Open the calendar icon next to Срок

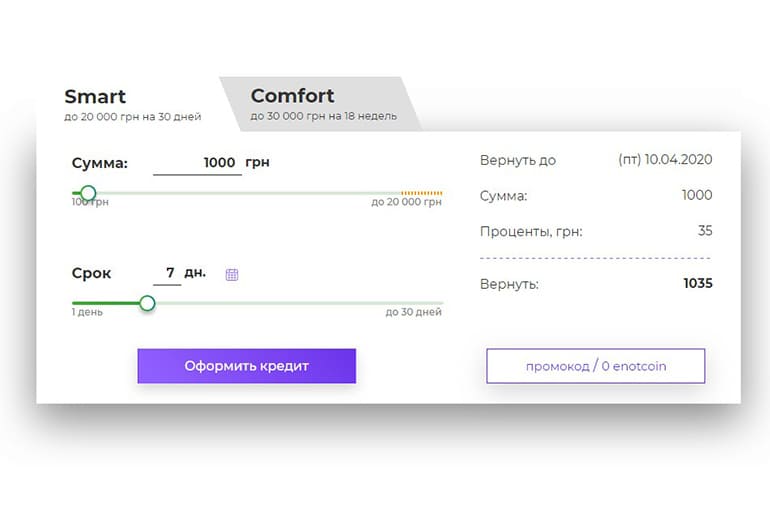(x=232, y=274)
